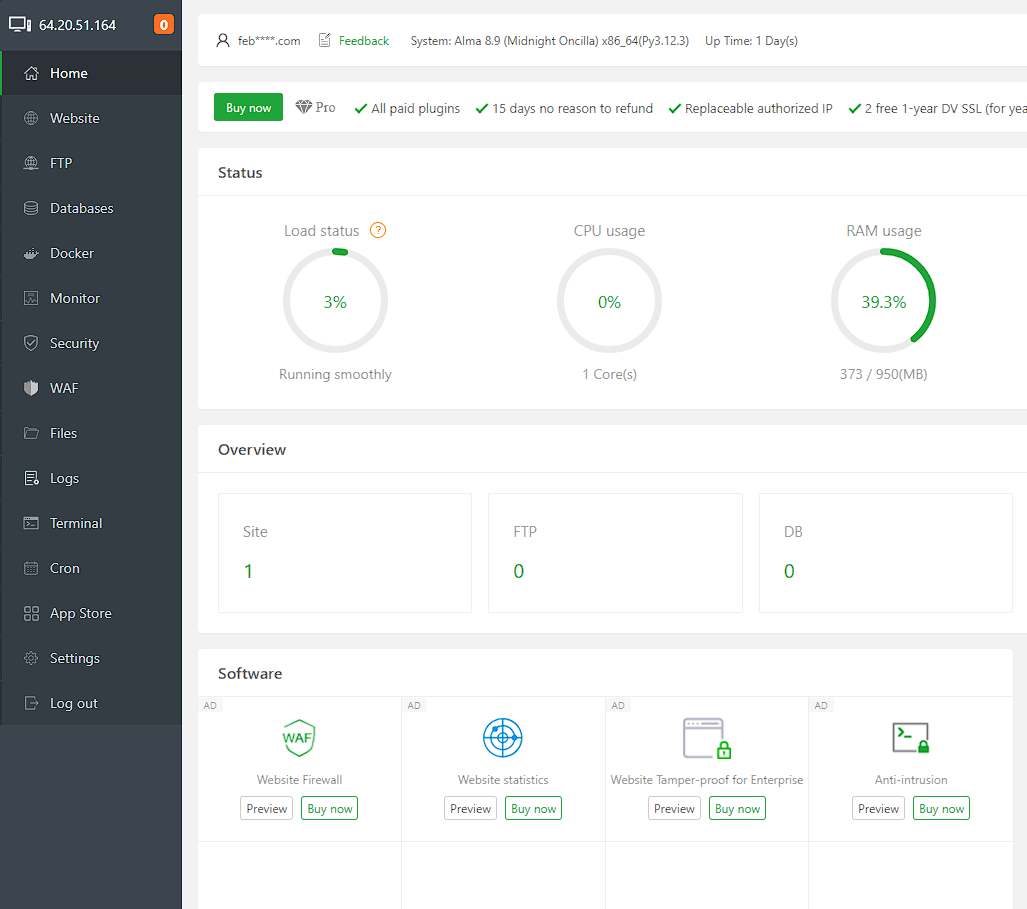Click the WAF shield icon in sidebar
Viewport: 1027px width, 909px height.
point(31,388)
